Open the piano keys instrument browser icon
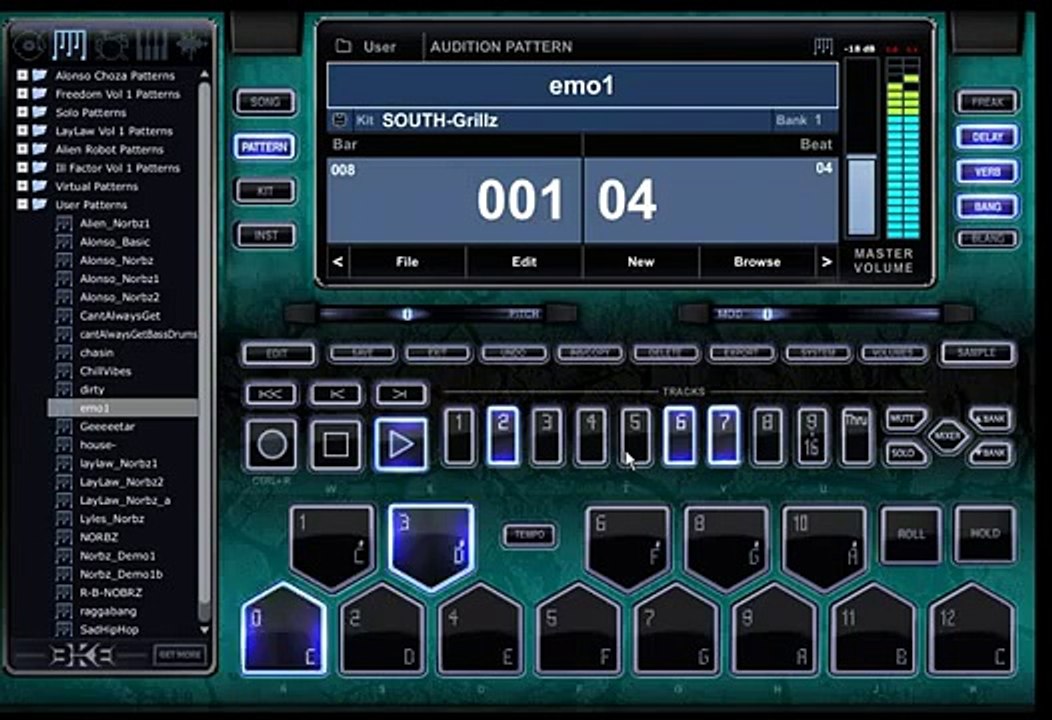1052x720 pixels. pos(152,45)
